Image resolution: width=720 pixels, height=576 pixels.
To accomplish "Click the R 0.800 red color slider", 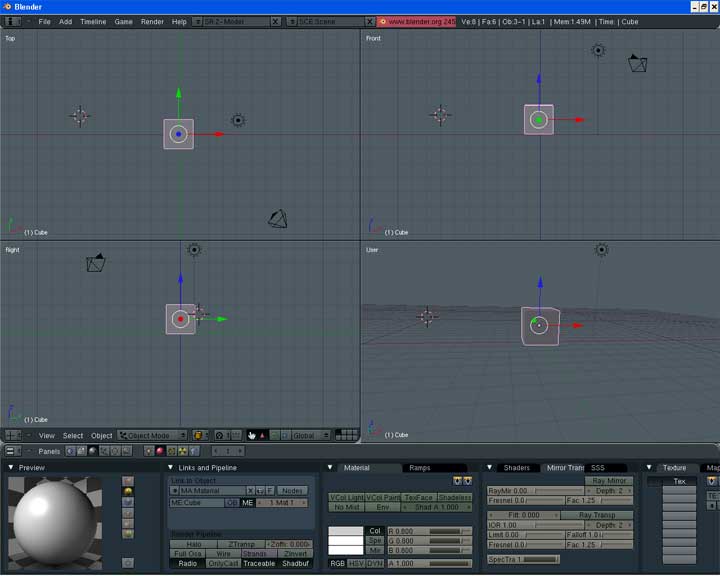I will [x=430, y=530].
